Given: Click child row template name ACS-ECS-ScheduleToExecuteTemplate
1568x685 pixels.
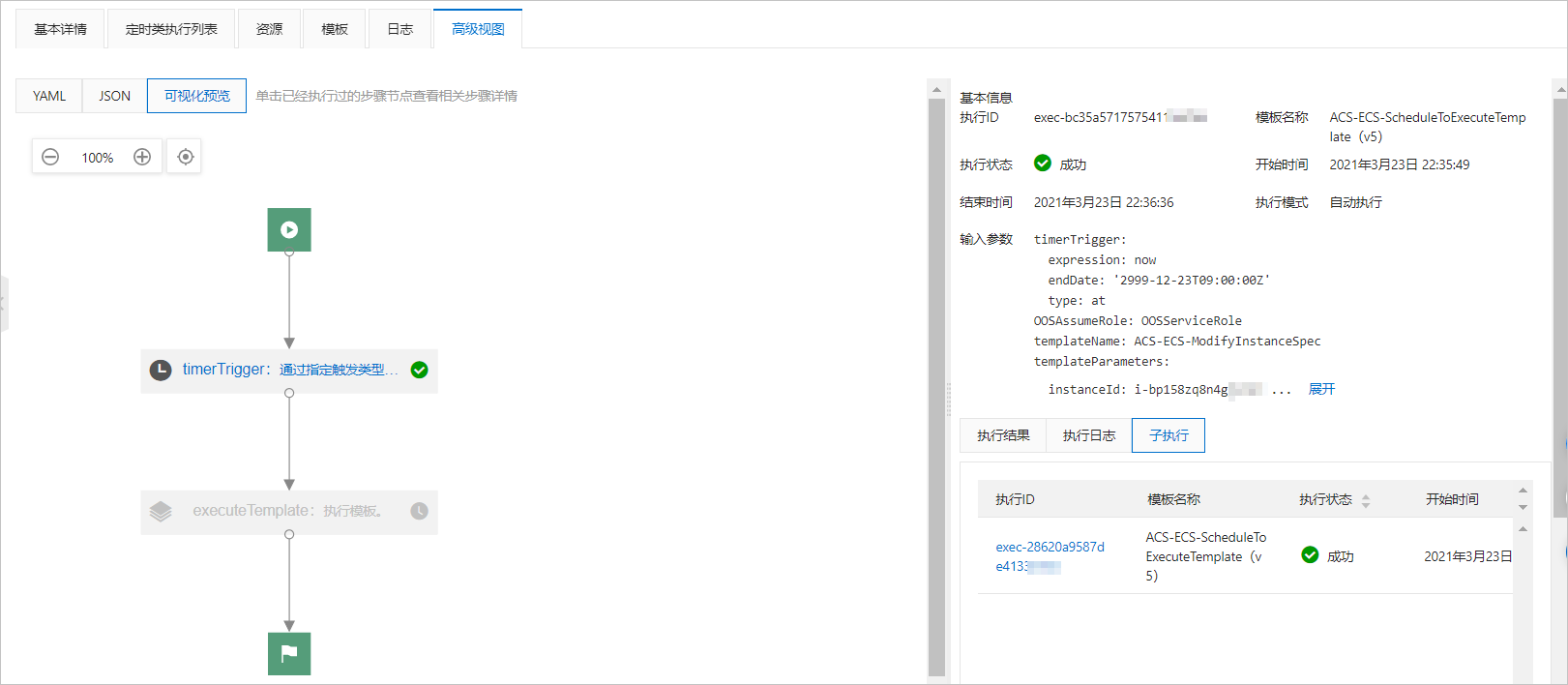Looking at the screenshot, I should (1206, 556).
